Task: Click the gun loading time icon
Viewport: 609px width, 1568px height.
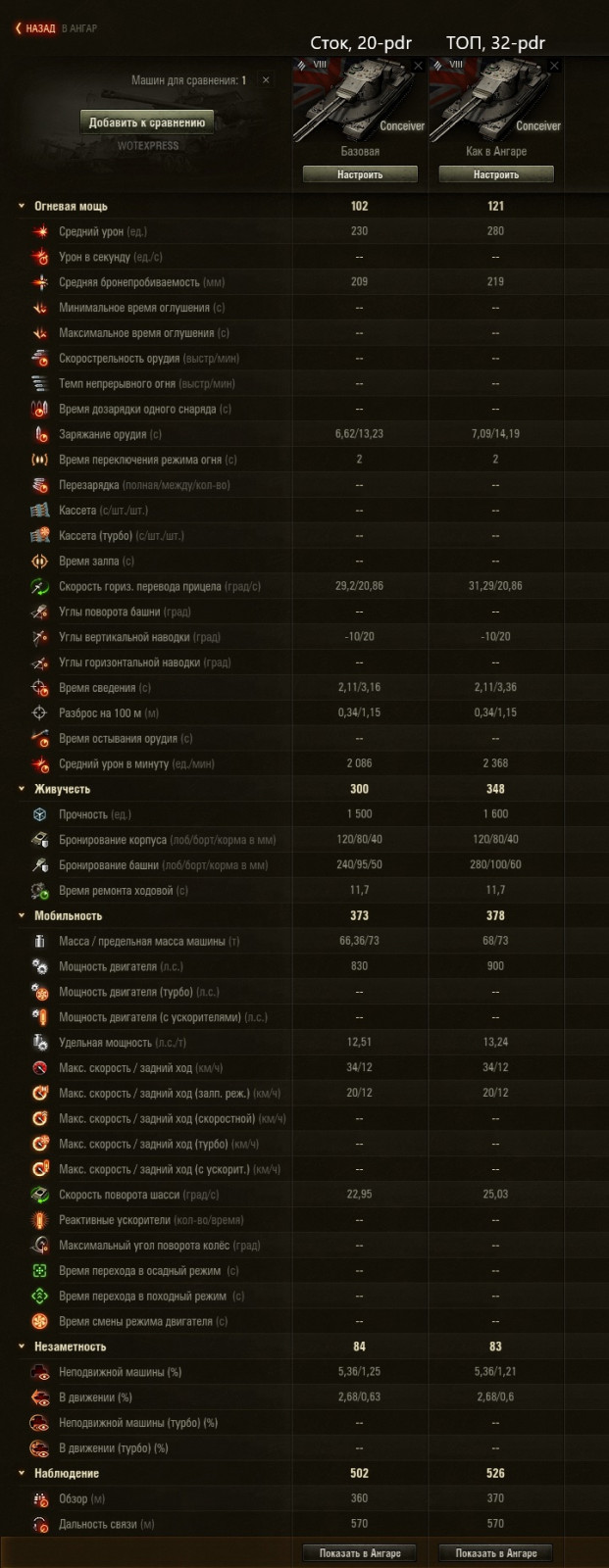Action: click(x=40, y=434)
